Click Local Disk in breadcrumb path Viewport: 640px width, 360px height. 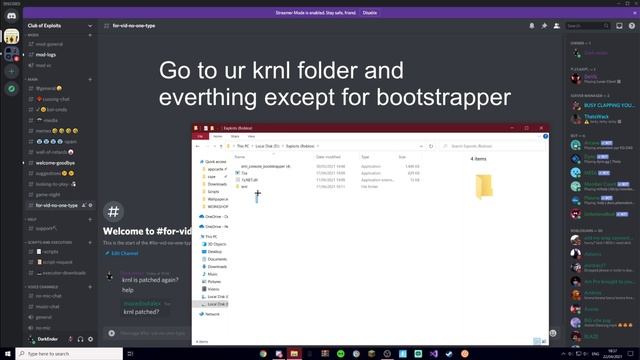267,146
